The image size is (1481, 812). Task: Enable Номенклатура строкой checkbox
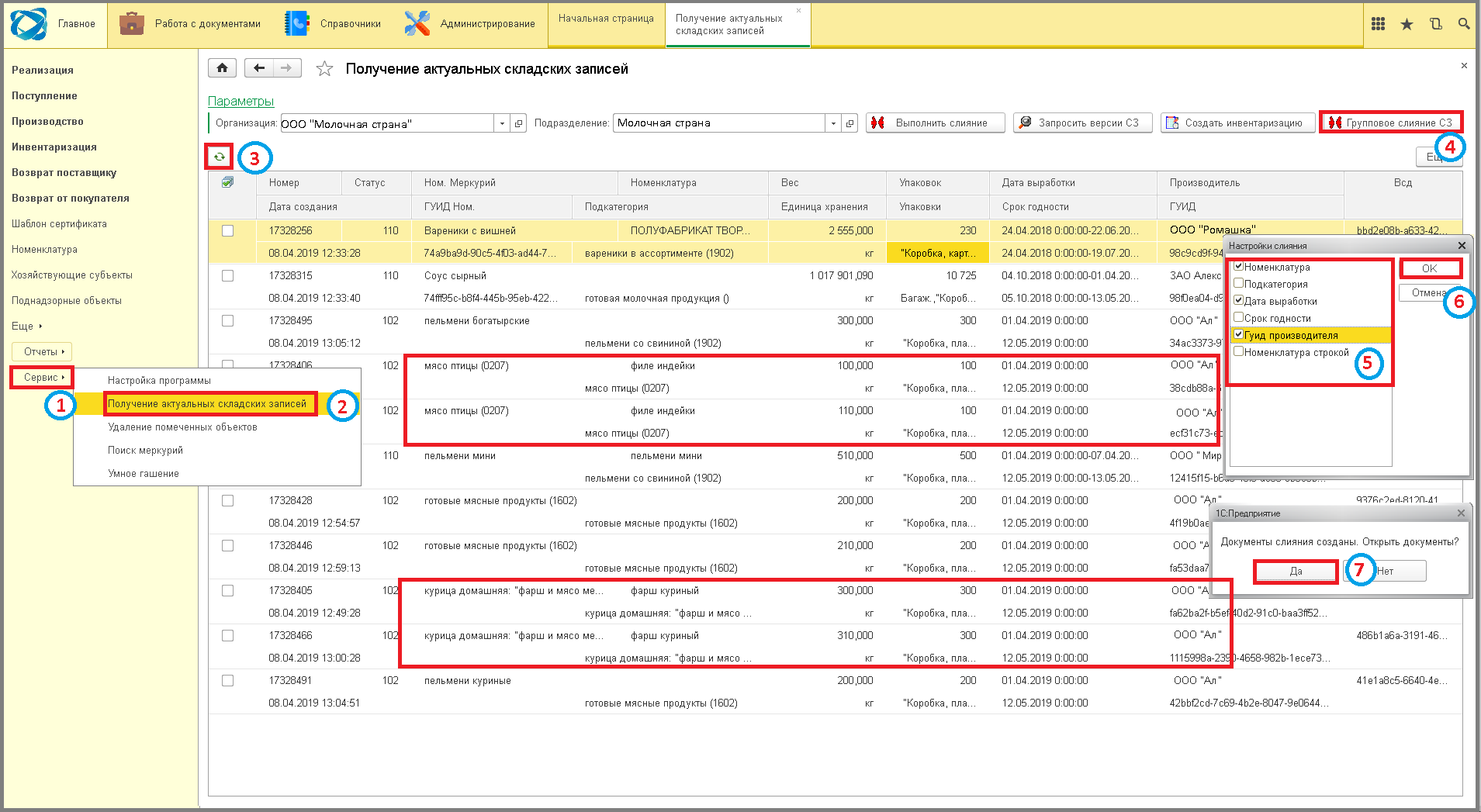coord(1239,351)
